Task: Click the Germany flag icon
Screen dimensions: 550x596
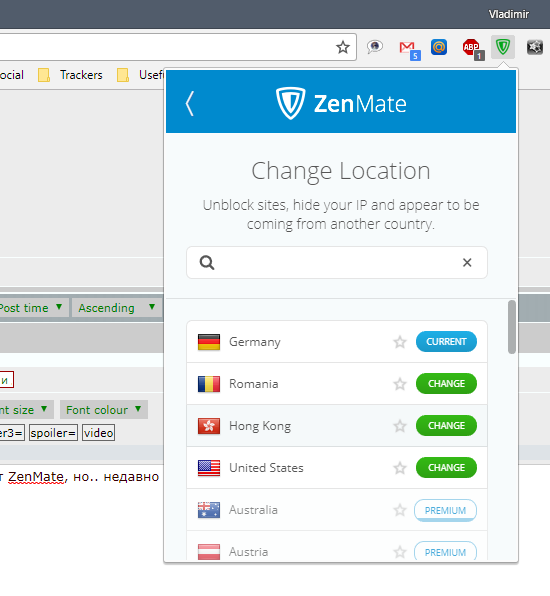Action: 209,342
